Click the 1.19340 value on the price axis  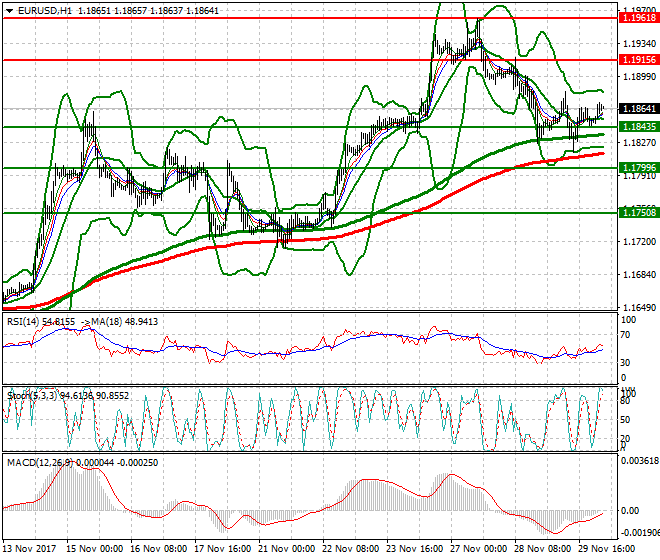pyautogui.click(x=639, y=44)
